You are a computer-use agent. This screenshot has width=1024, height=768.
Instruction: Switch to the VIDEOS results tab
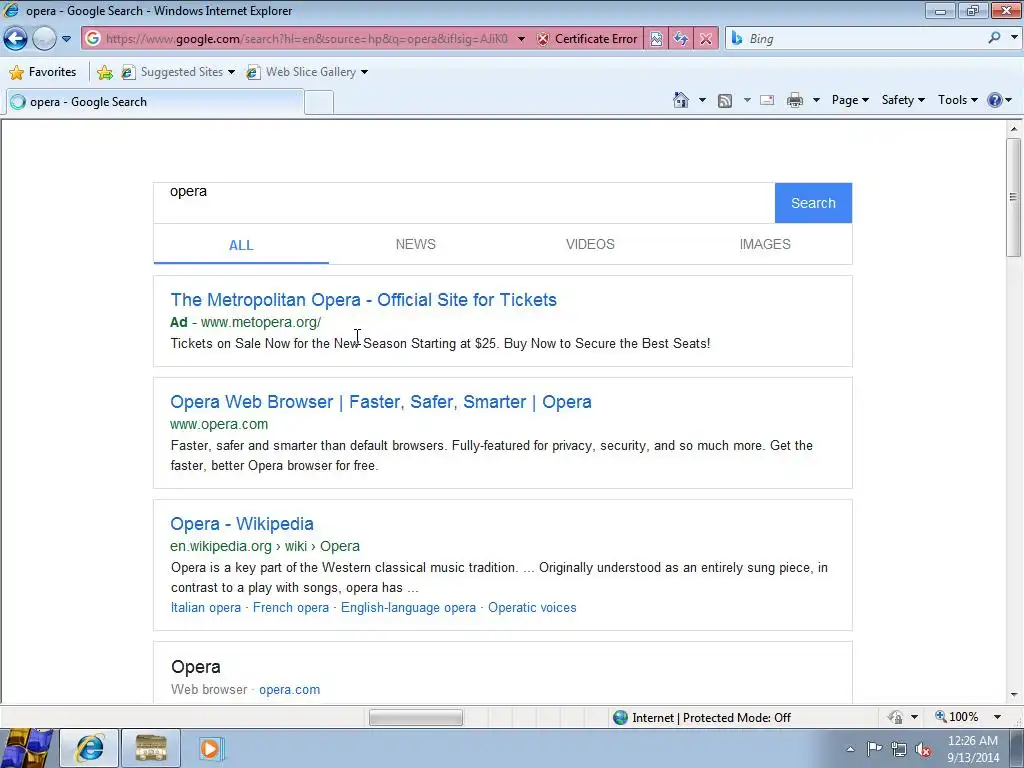click(x=590, y=244)
